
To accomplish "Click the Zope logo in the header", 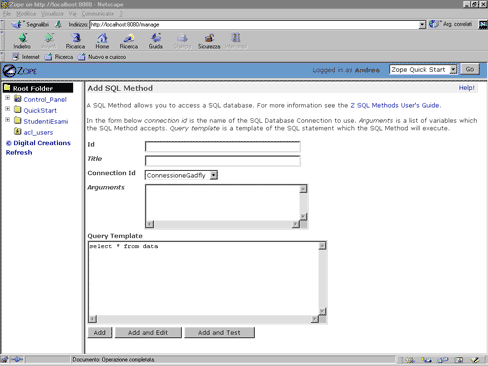I will 20,71.
